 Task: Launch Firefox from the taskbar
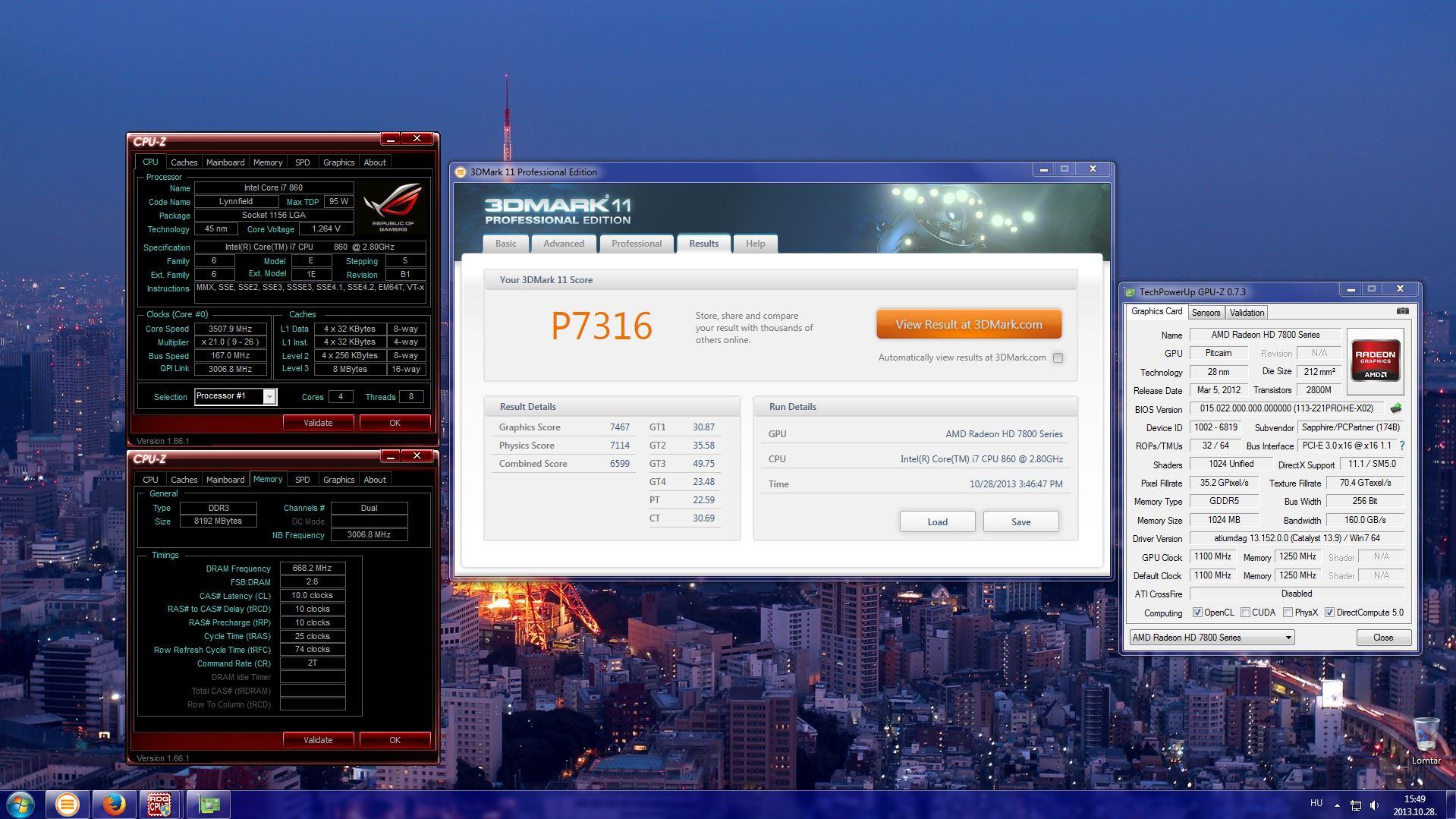click(x=114, y=804)
